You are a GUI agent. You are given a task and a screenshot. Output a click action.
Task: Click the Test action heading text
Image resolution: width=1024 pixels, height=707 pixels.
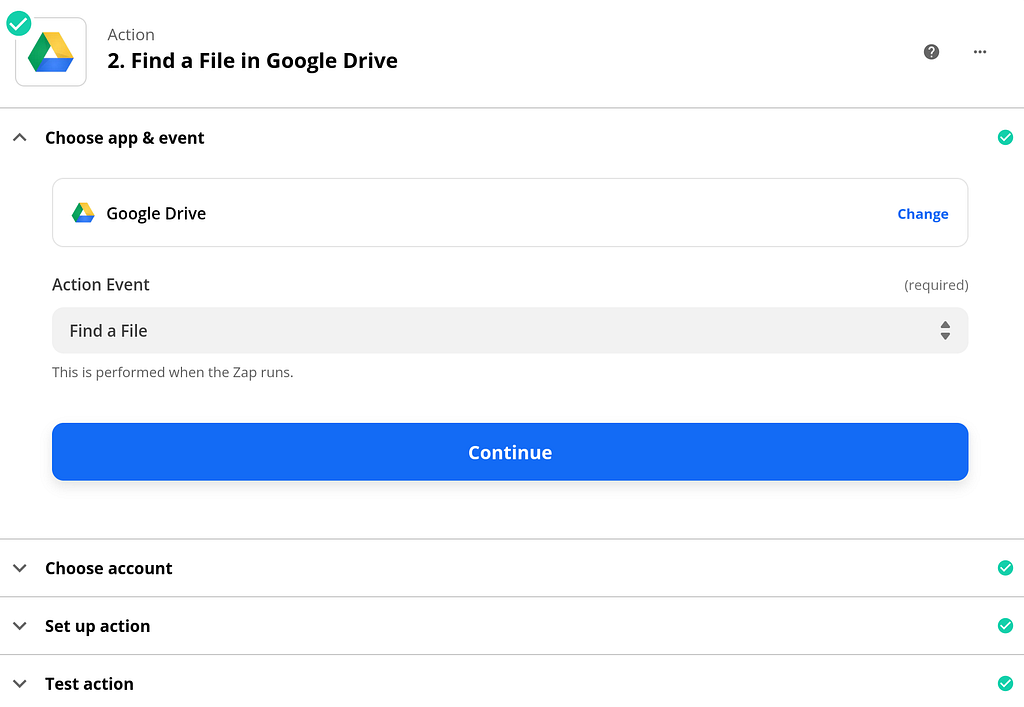89,683
